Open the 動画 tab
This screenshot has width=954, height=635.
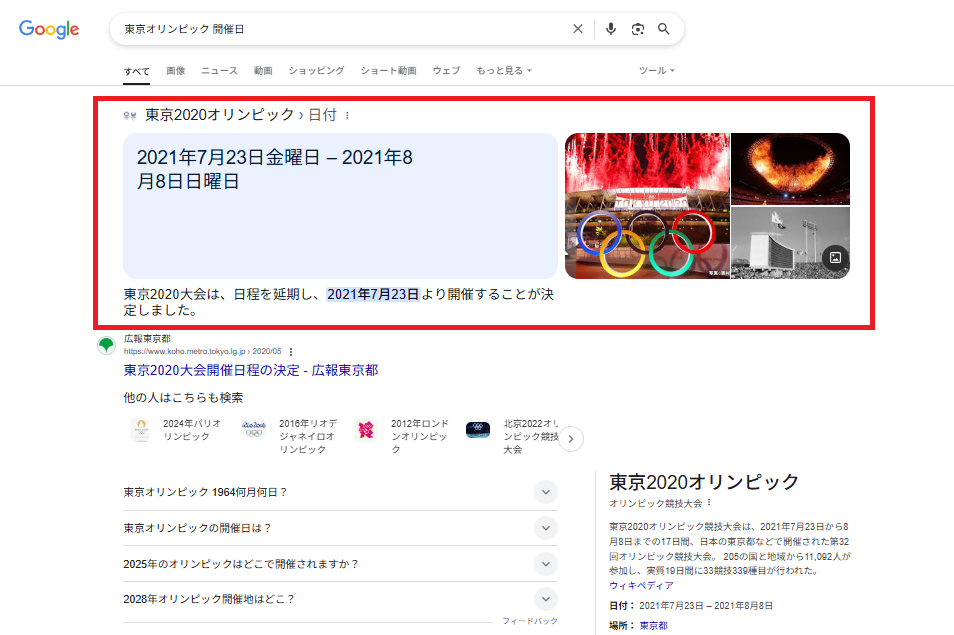(263, 71)
